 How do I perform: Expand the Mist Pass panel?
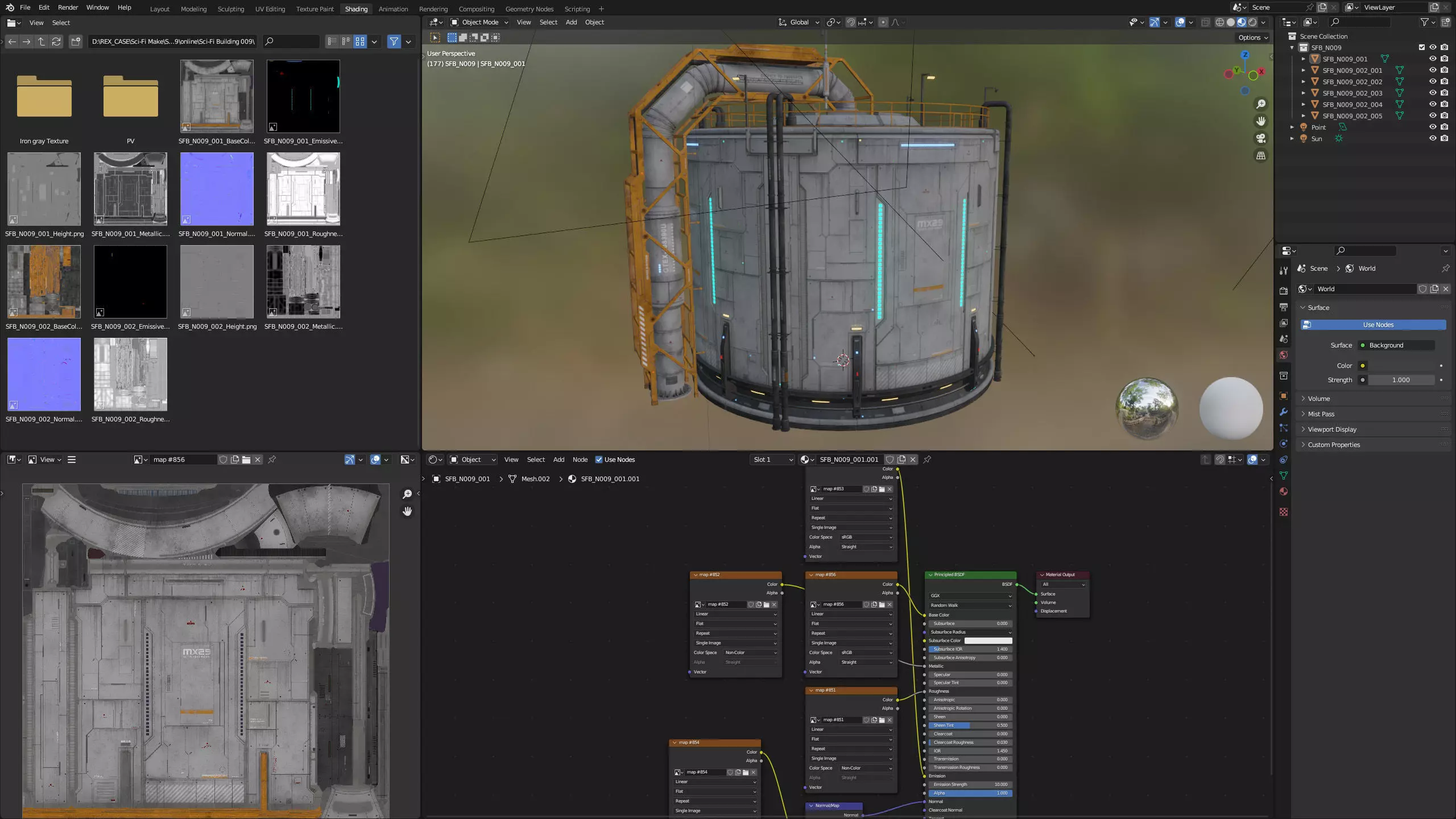(x=1374, y=414)
